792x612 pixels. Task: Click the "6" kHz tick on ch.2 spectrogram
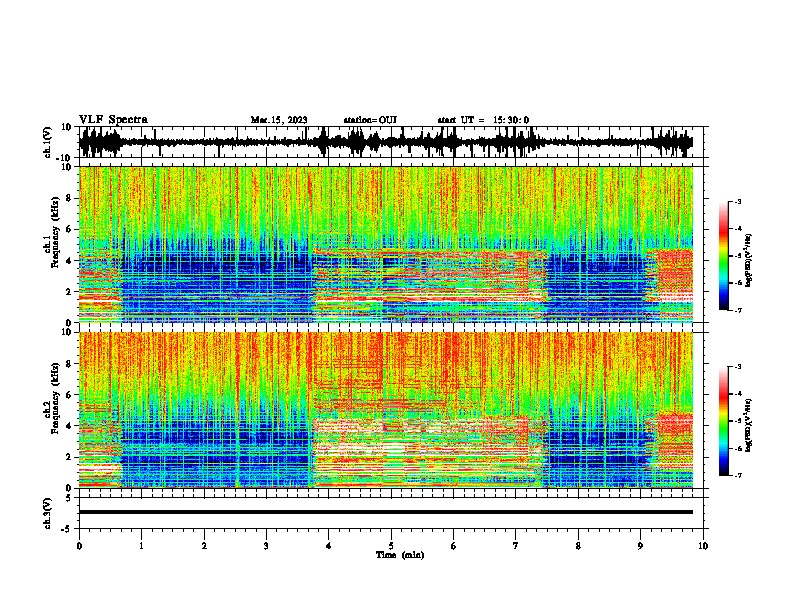click(70, 394)
